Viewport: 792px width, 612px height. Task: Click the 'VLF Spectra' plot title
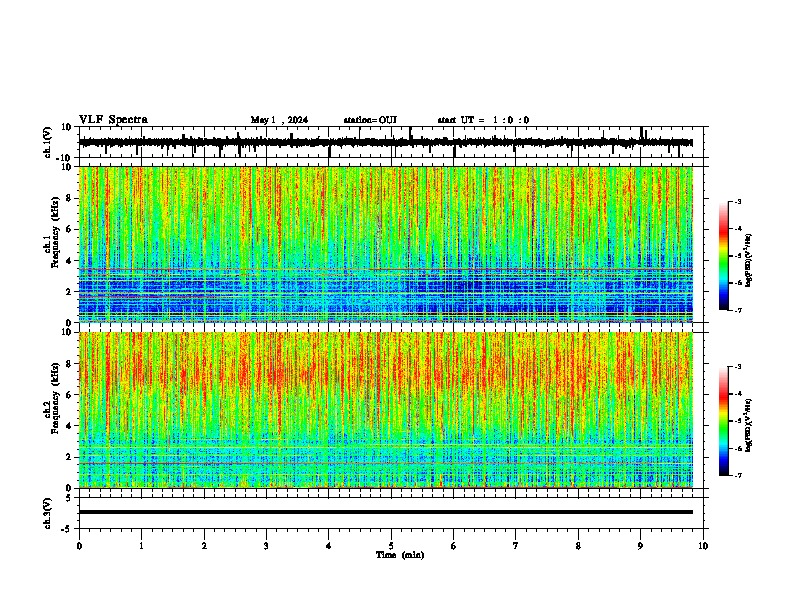pos(113,120)
